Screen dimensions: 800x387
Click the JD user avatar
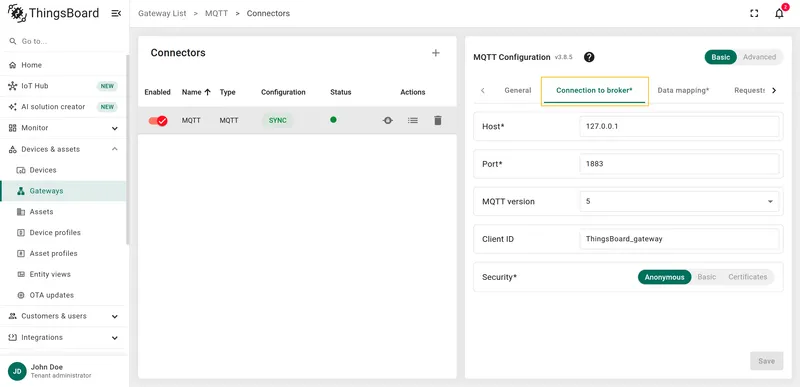coord(17,371)
